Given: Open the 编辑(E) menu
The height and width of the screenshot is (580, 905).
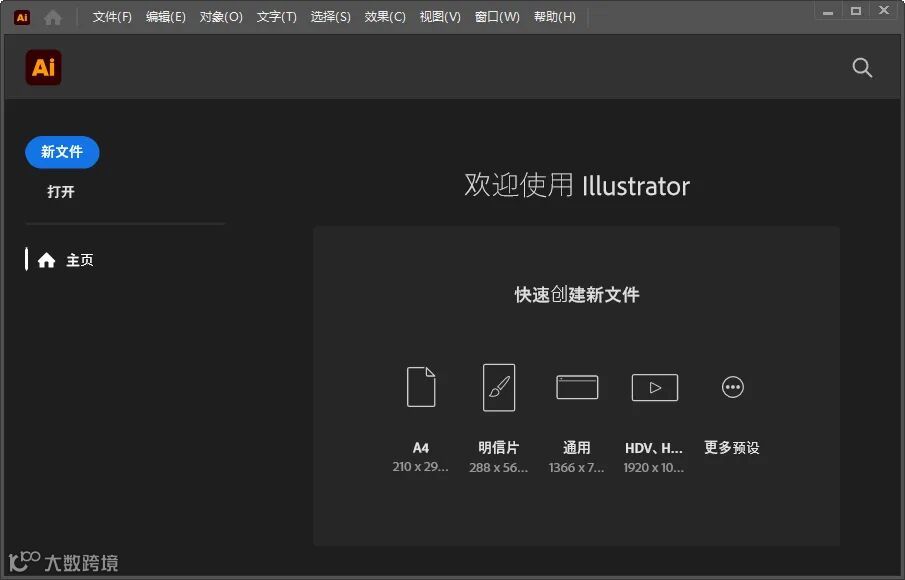Looking at the screenshot, I should click(x=166, y=17).
